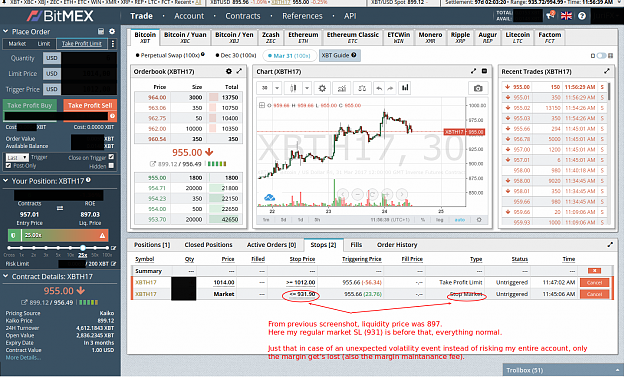Open Orderbook settings gear
This screenshot has height=382, width=625.
click(228, 71)
